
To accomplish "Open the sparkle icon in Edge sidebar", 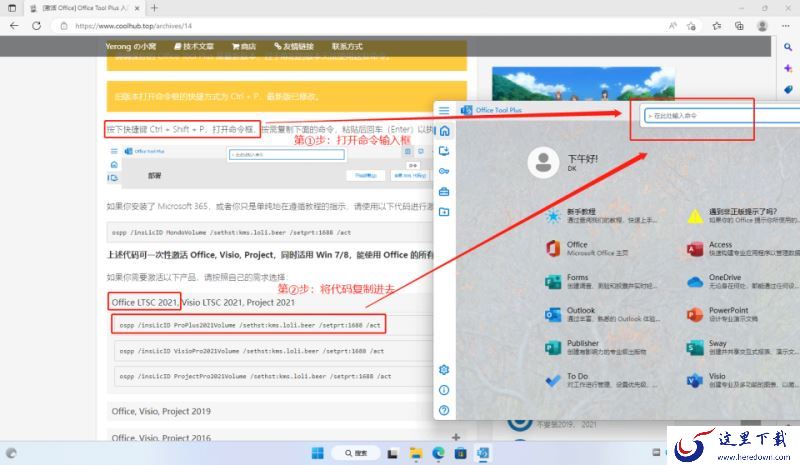I will 788,68.
